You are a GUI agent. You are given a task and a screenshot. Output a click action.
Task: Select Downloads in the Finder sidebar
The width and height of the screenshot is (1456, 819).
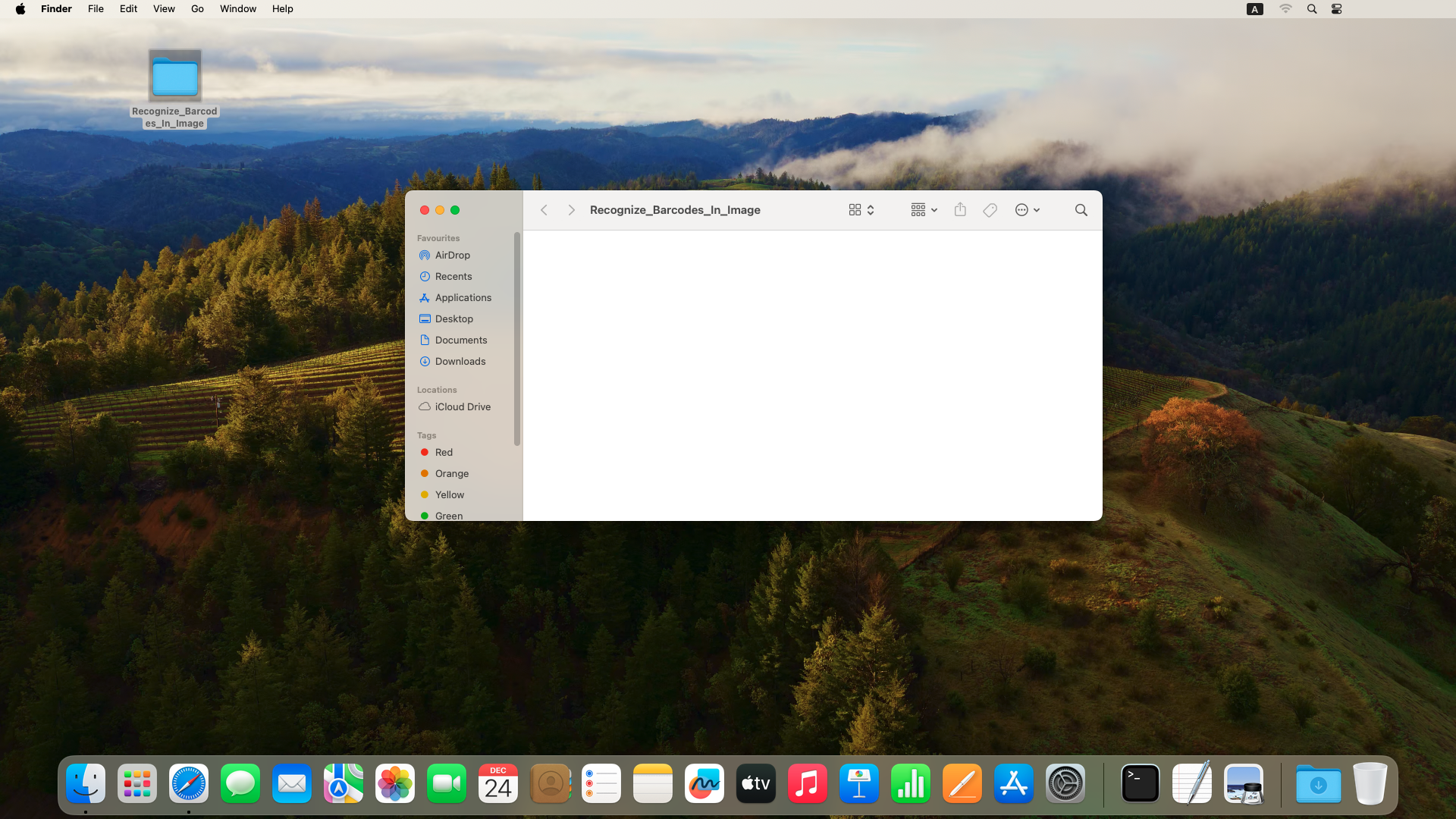click(x=460, y=362)
